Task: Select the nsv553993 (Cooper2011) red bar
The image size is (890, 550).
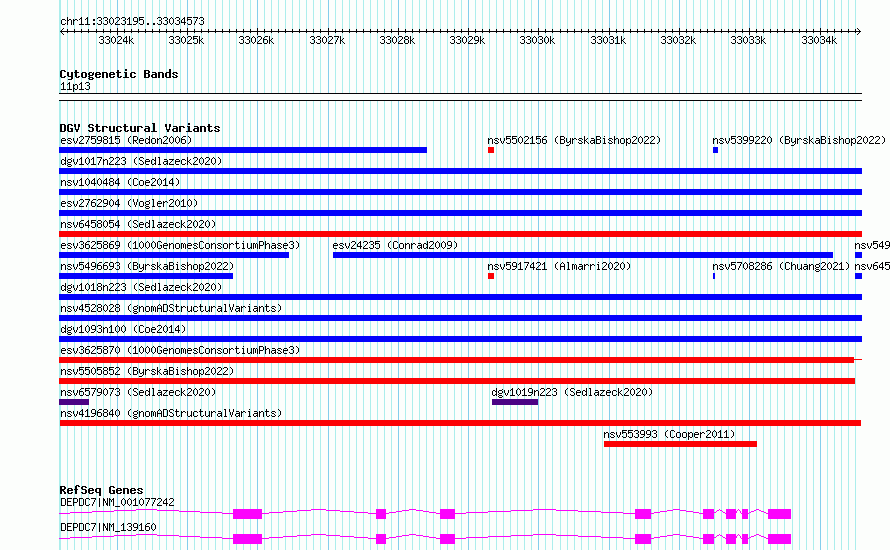Action: [681, 444]
